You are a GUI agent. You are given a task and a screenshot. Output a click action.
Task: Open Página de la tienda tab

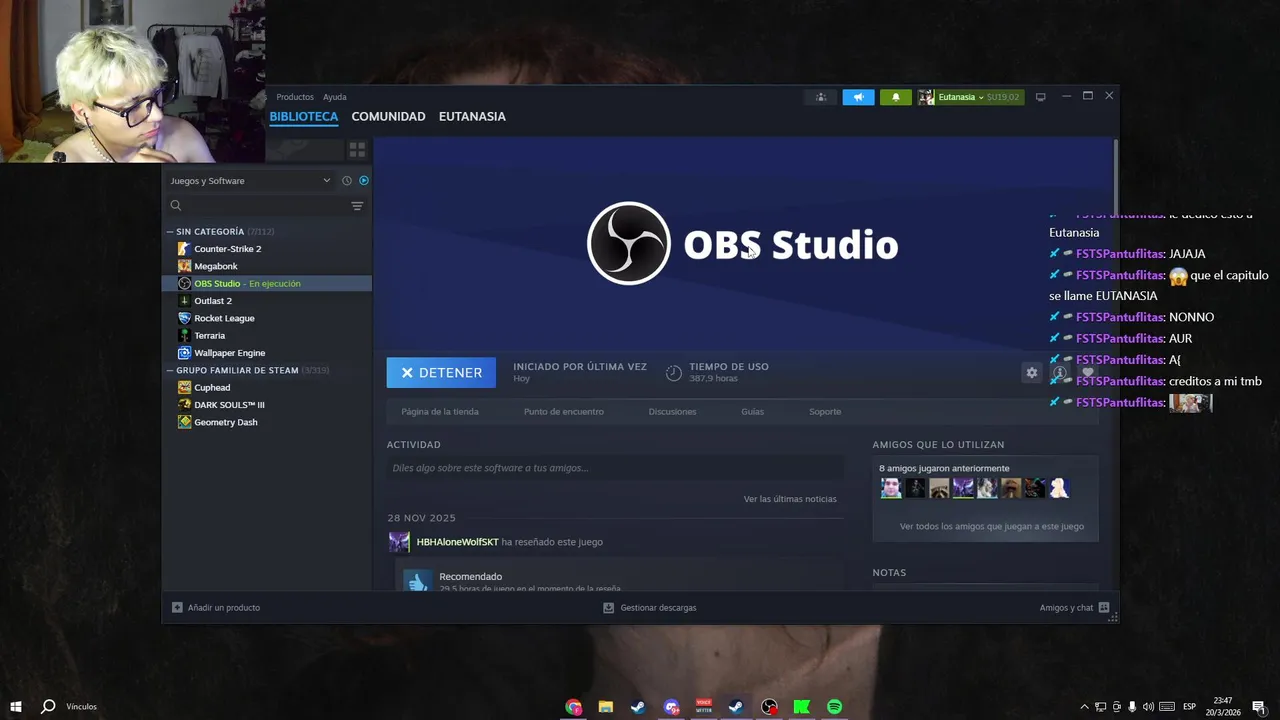point(440,412)
